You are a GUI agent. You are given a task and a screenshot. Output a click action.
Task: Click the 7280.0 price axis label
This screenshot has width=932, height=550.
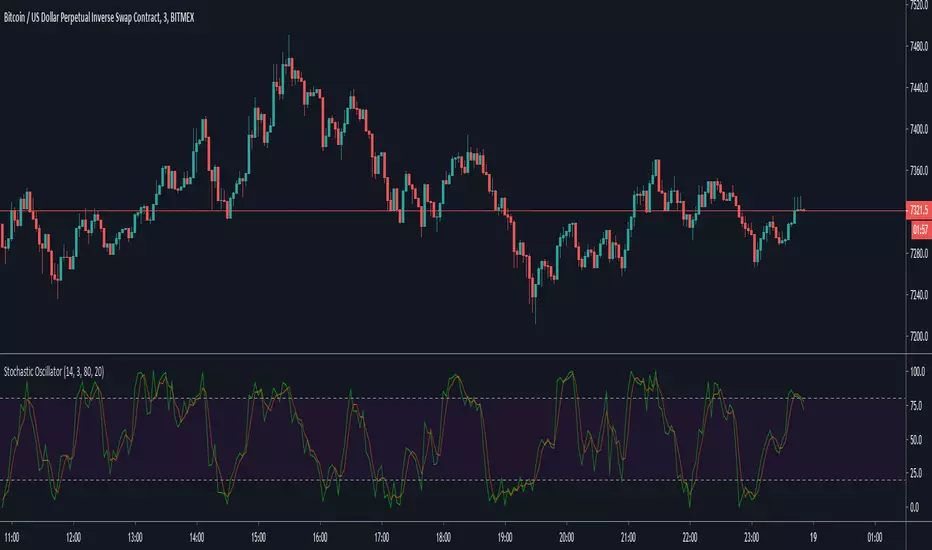coord(919,253)
